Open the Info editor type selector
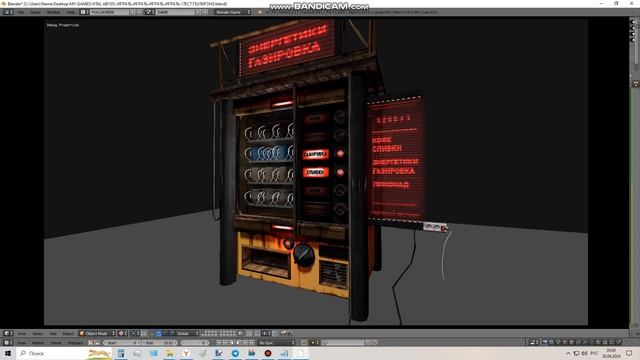This screenshot has height=360, width=640. (x=8, y=12)
